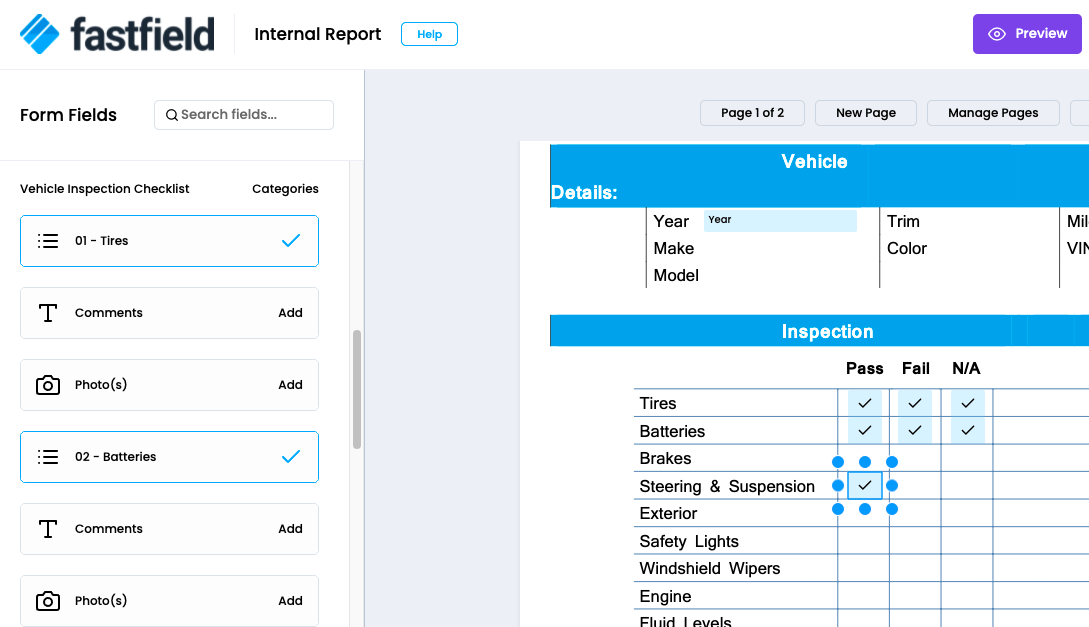The height and width of the screenshot is (627, 1089).
Task: Click the Help button
Action: pos(429,34)
